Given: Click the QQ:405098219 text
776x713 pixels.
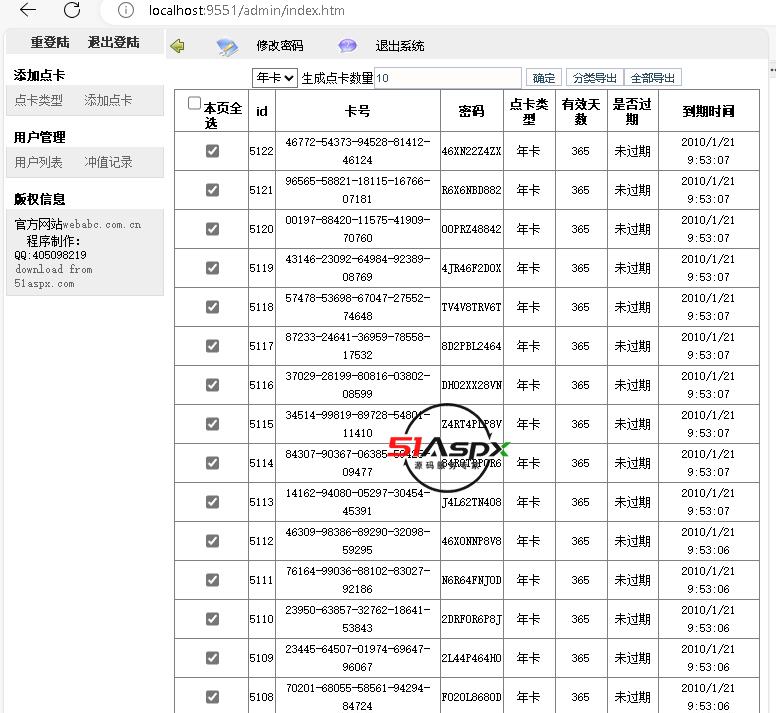Looking at the screenshot, I should tap(50, 255).
